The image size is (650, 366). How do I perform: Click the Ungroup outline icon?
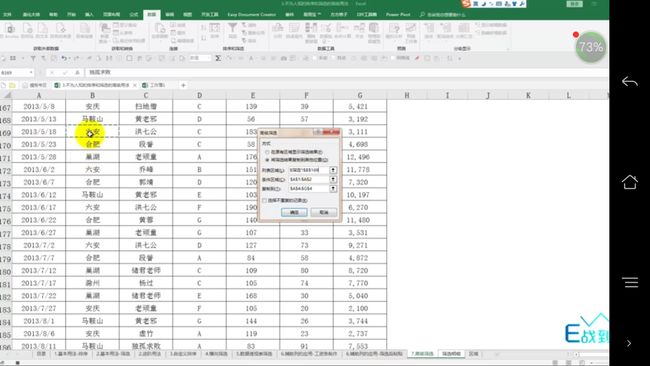445,28
